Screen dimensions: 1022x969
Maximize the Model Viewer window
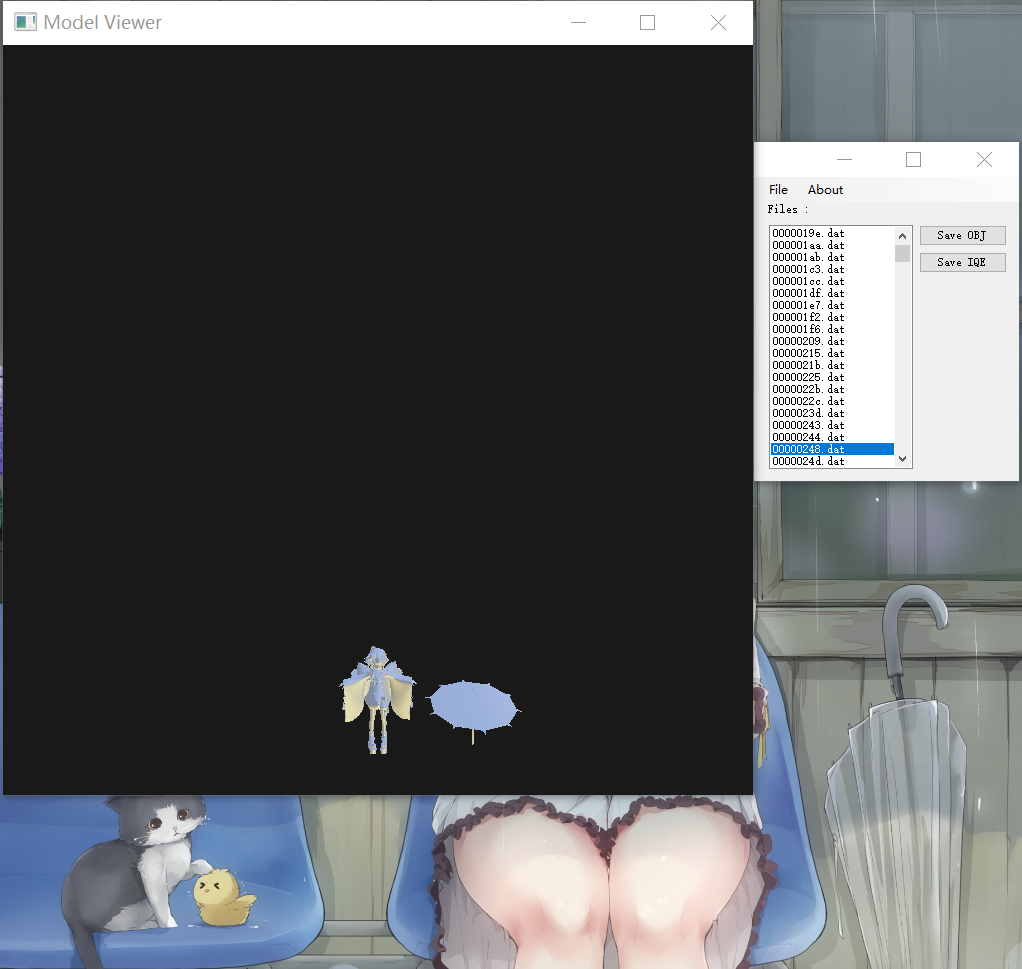(x=647, y=22)
